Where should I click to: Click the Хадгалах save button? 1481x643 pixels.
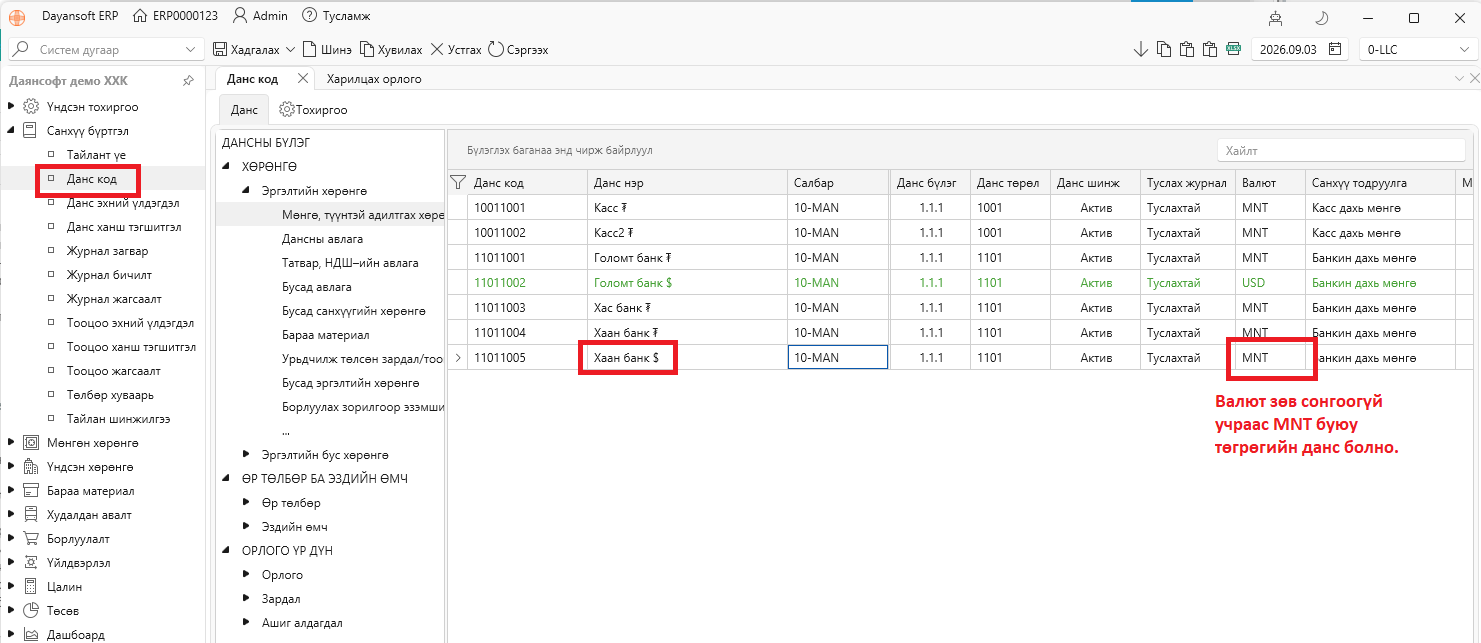click(248, 49)
